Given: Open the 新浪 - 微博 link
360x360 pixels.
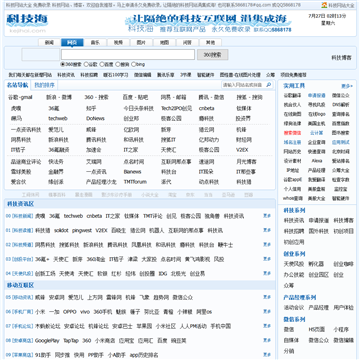Looking at the screenshot, I should pos(59,98).
